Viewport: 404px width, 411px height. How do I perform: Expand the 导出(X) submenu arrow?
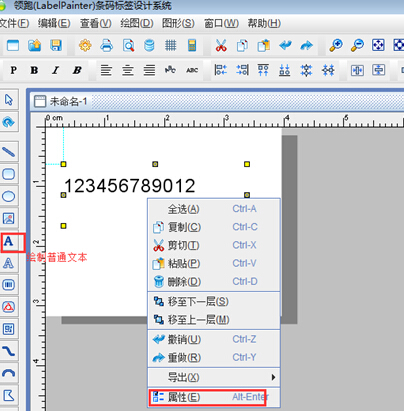[x=273, y=377]
